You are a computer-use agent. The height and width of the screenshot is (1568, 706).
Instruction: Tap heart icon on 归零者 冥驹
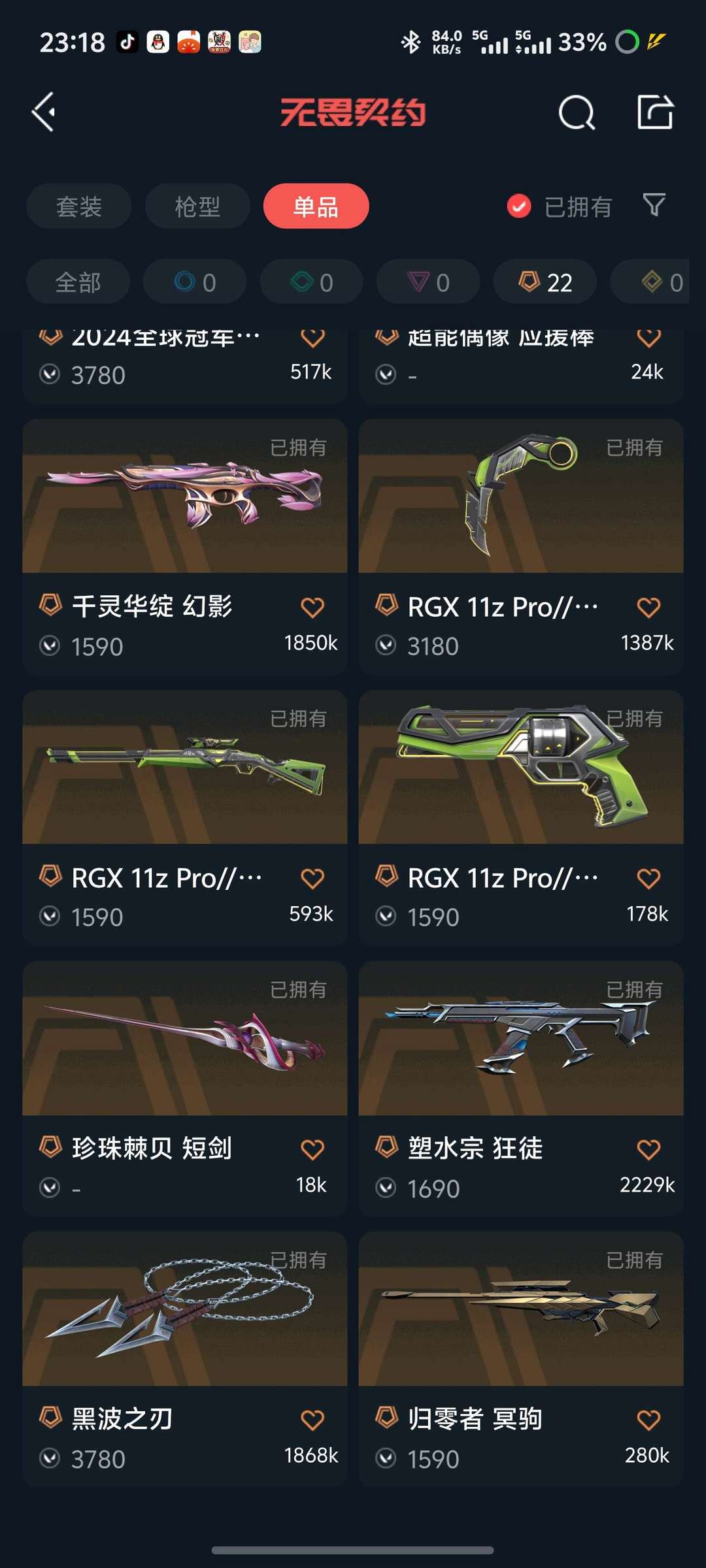point(648,1420)
